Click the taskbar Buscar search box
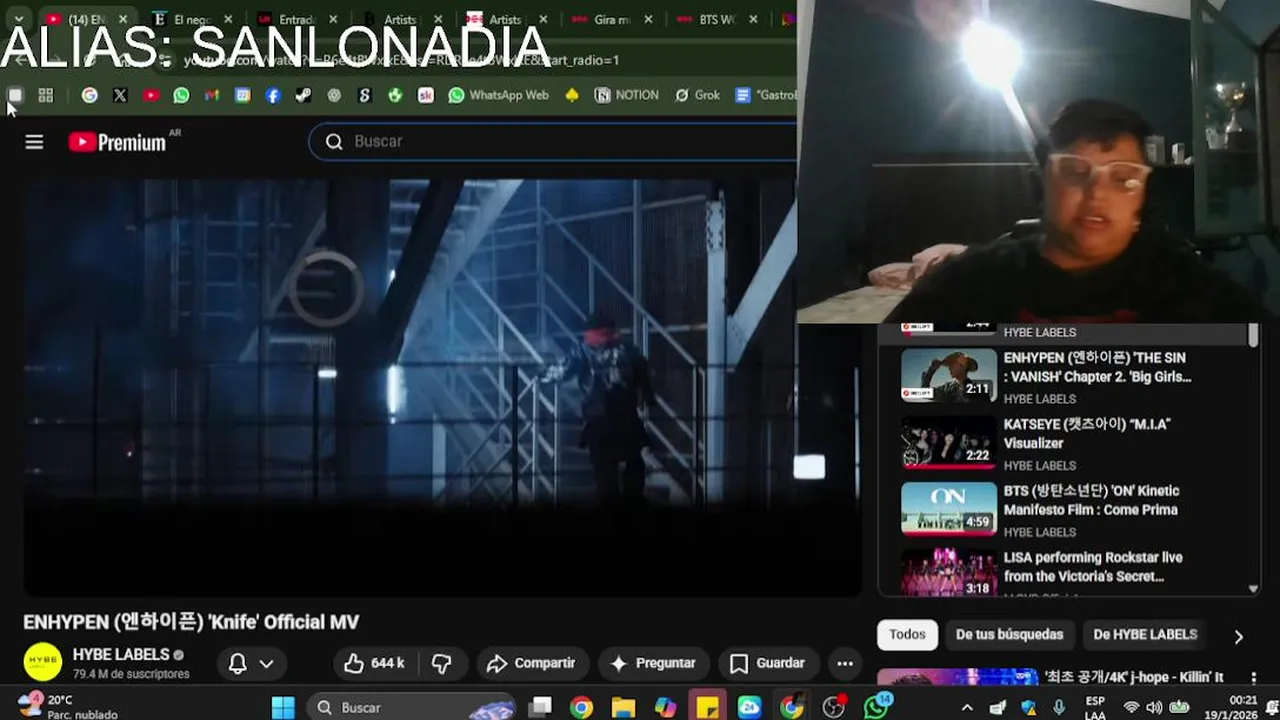Screen dimensions: 1280x720 click(x=410, y=707)
